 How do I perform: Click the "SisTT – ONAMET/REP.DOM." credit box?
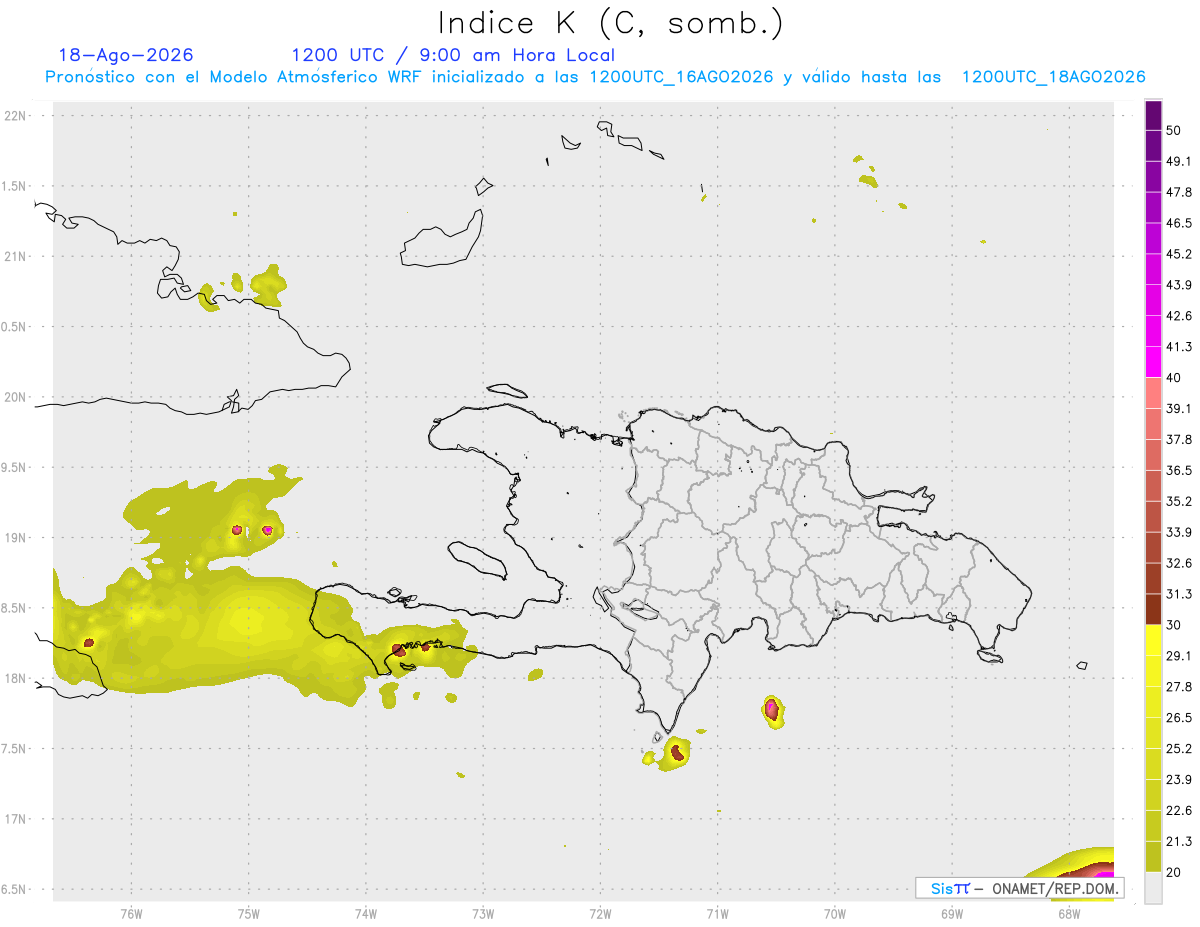click(x=1019, y=888)
